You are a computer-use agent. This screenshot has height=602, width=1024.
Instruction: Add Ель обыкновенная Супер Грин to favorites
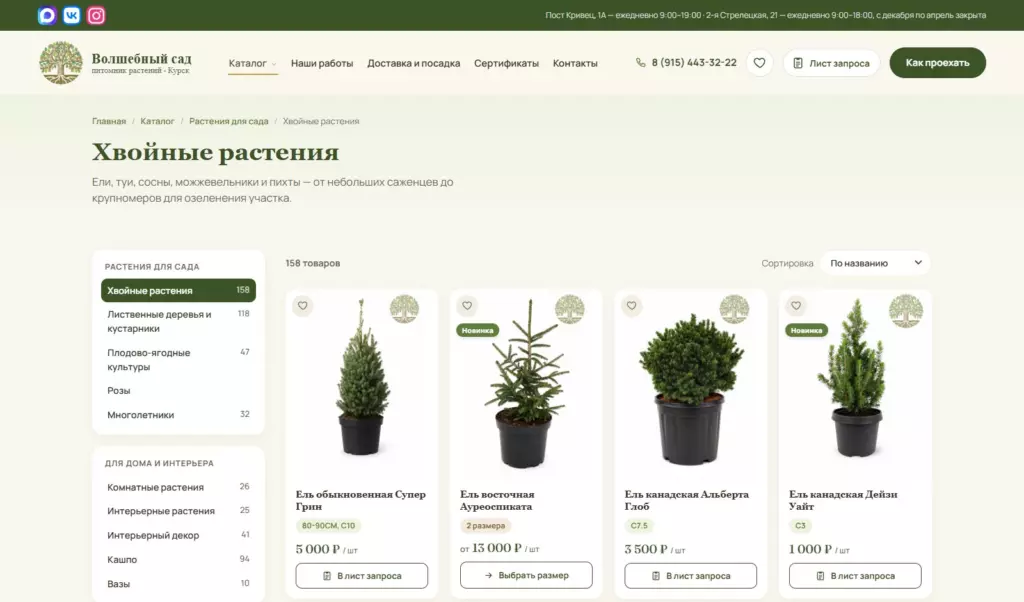click(302, 305)
